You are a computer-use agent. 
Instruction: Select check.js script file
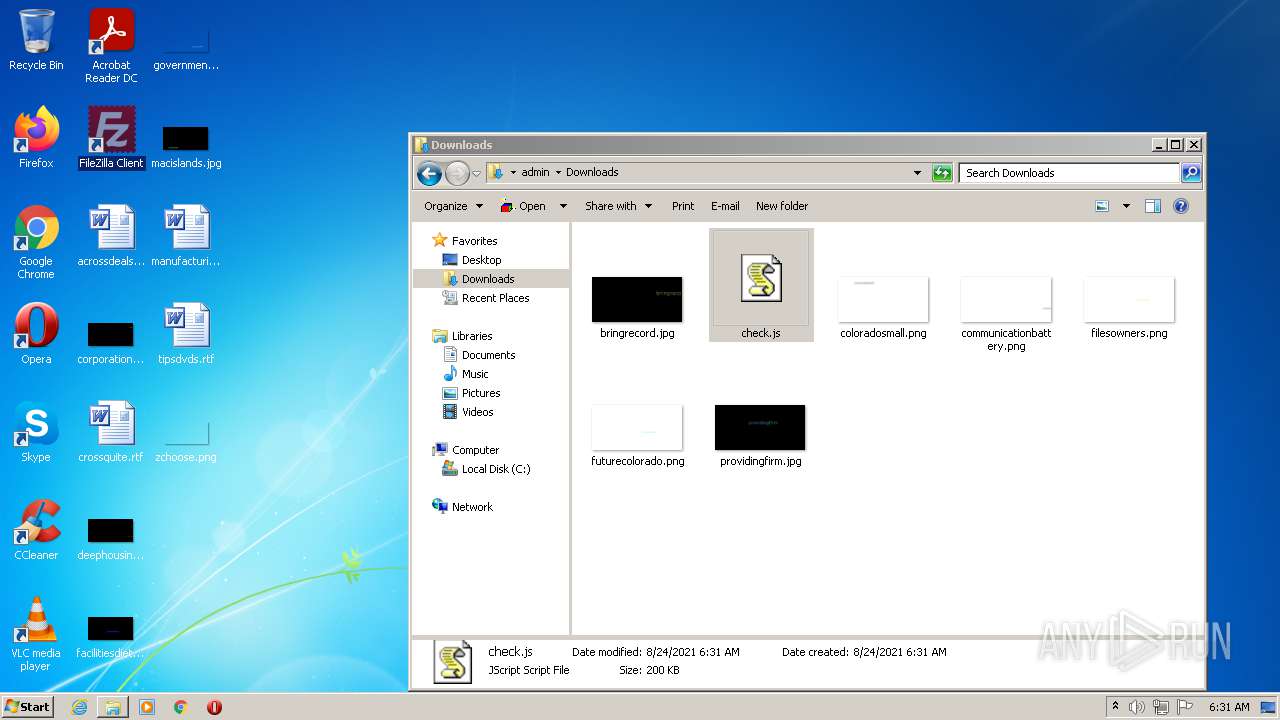coord(761,285)
